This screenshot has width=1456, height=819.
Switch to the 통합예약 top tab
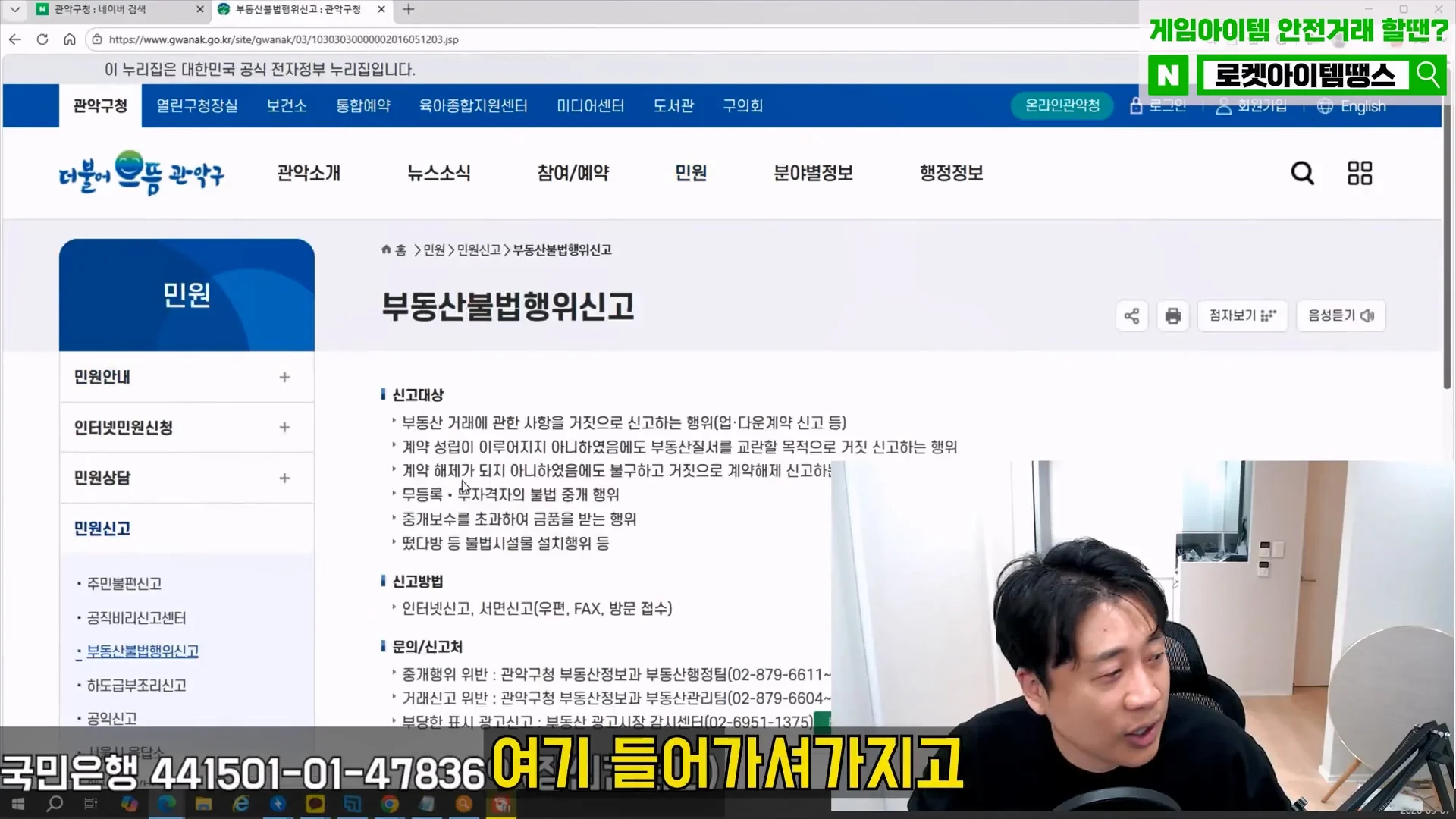coord(363,105)
